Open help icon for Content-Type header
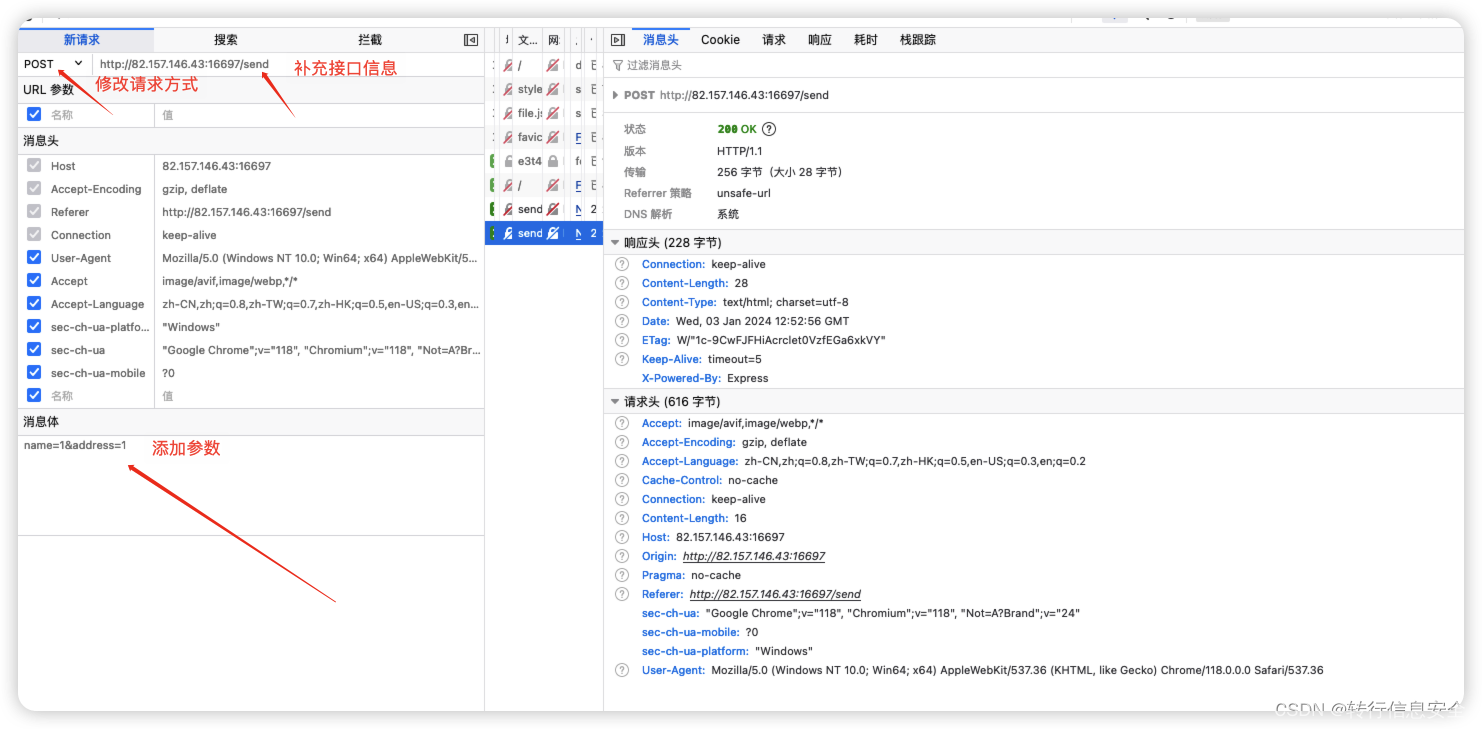1482x729 pixels. pyautogui.click(x=622, y=302)
